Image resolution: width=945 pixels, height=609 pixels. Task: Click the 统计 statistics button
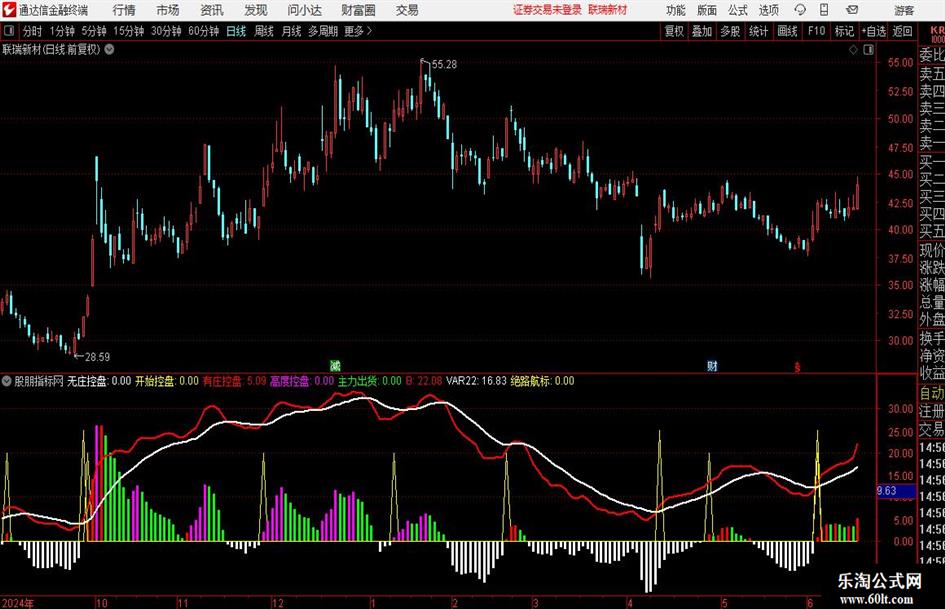pyautogui.click(x=758, y=31)
